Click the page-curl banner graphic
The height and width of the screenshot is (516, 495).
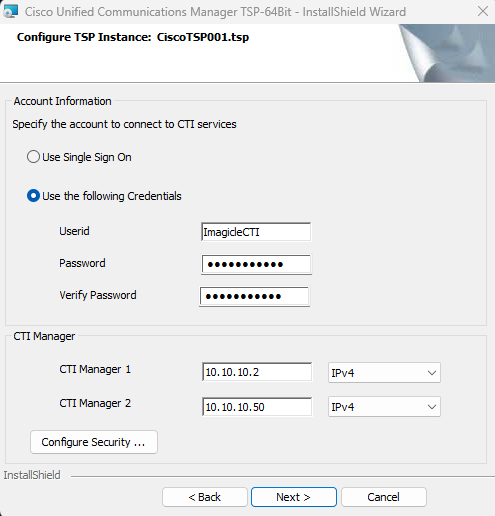coord(447,53)
